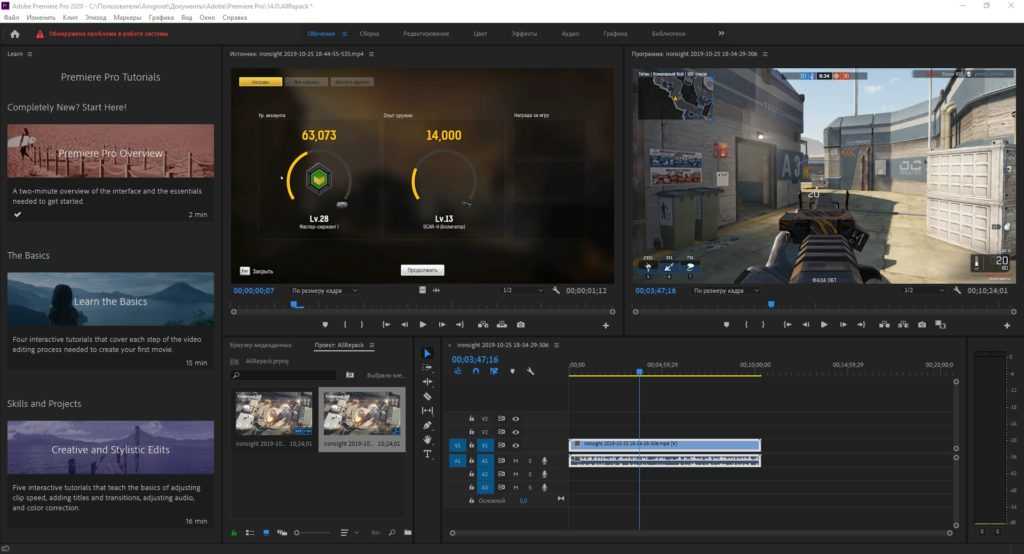The image size is (1024, 554).
Task: Enable voice-over record on A1
Action: [544, 461]
